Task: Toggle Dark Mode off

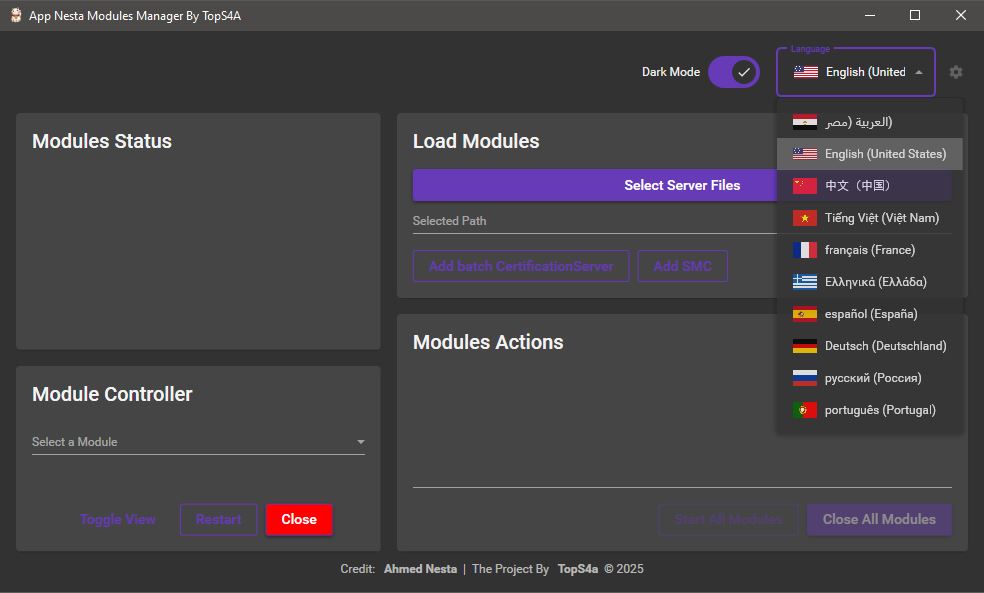Action: click(733, 72)
